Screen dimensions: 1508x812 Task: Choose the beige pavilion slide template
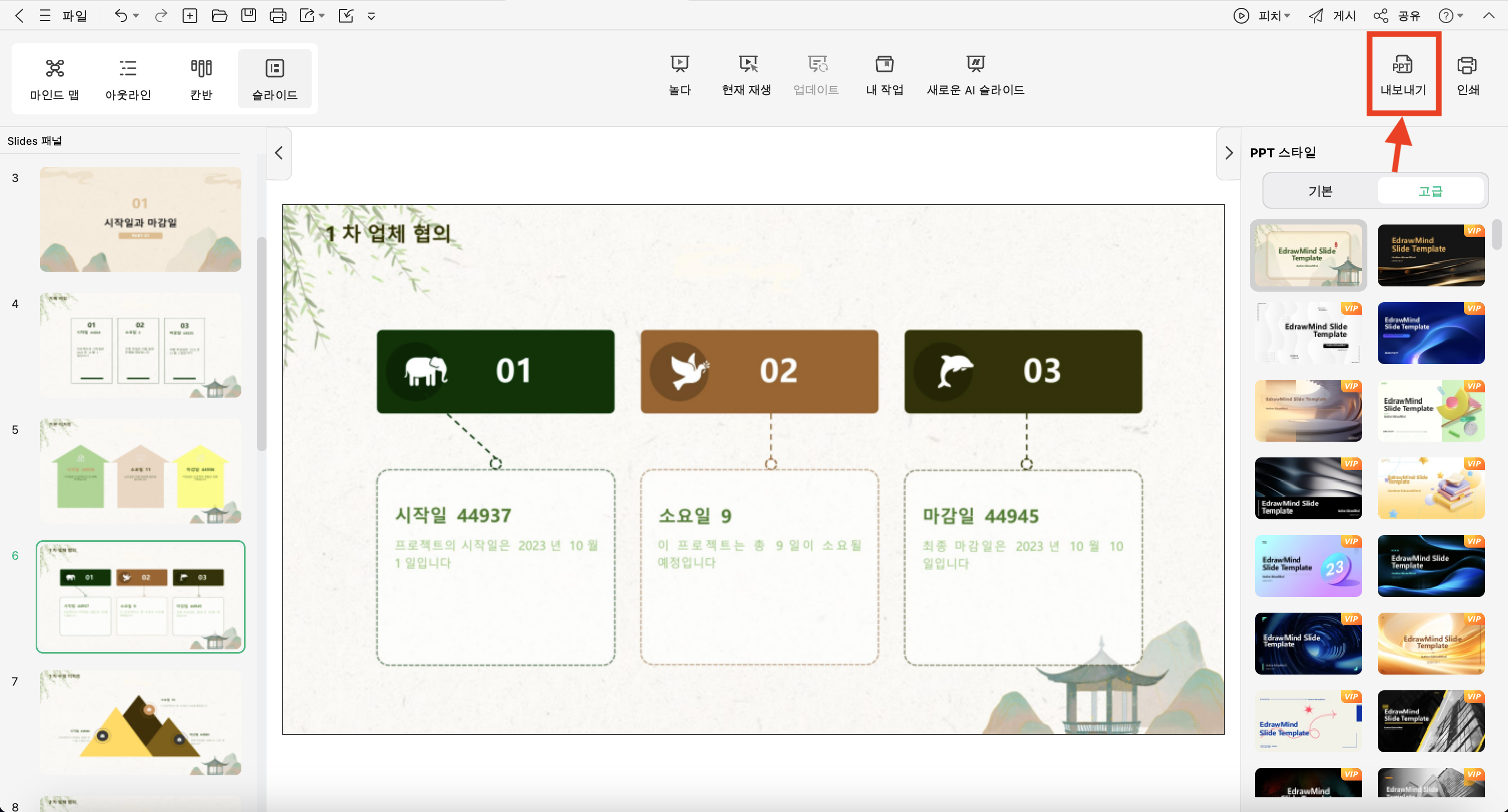coord(1309,255)
